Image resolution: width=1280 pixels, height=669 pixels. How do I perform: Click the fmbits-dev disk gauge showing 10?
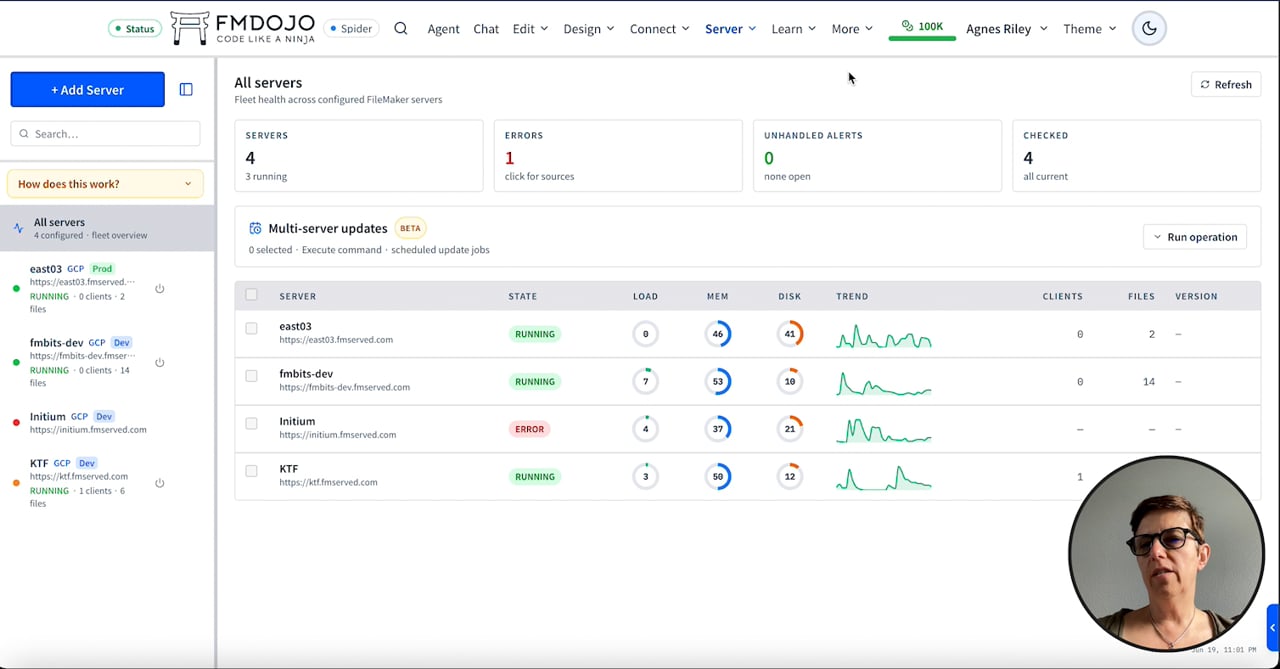tap(790, 381)
